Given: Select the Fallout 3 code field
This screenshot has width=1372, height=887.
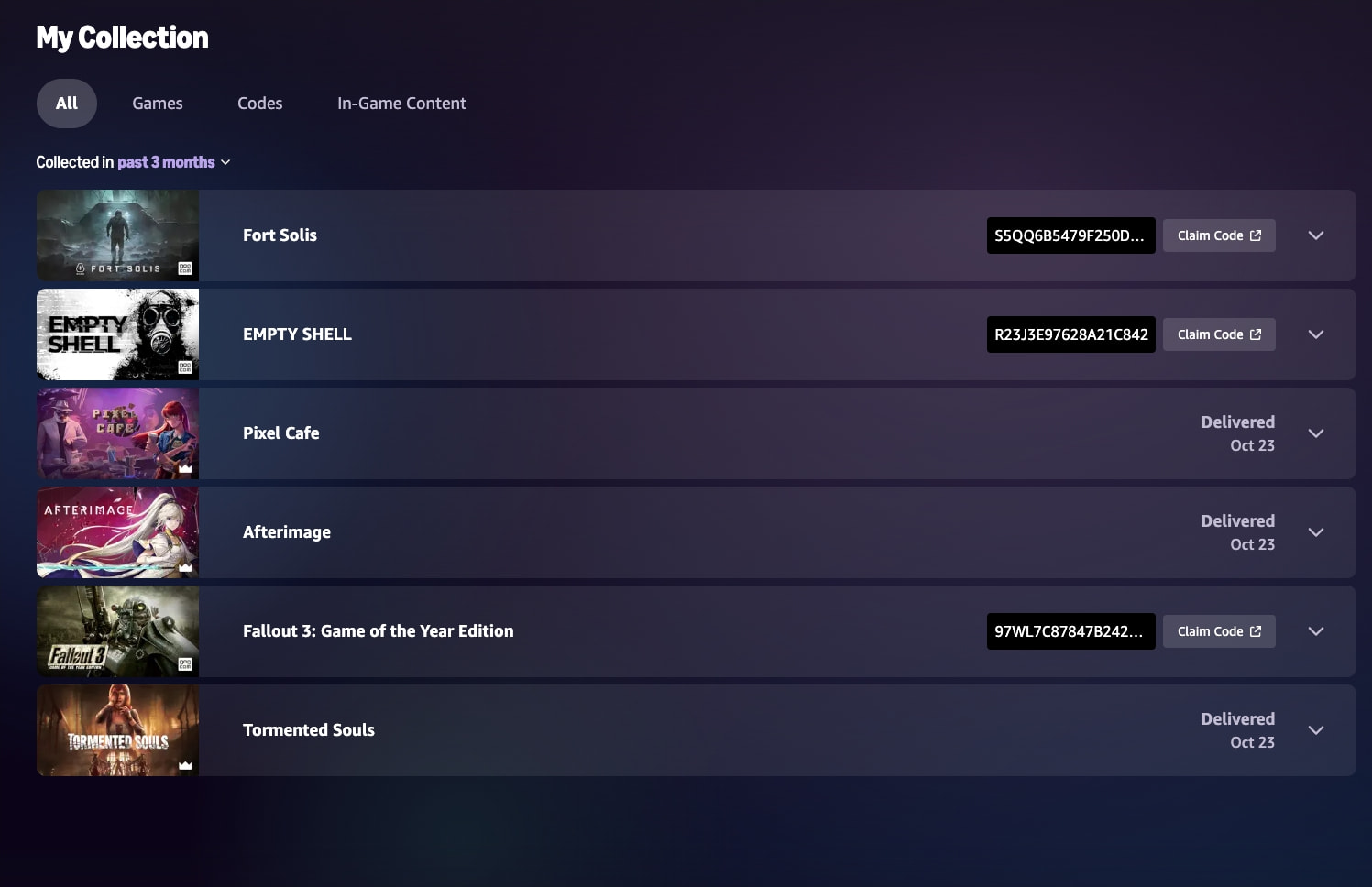Looking at the screenshot, I should [1070, 631].
